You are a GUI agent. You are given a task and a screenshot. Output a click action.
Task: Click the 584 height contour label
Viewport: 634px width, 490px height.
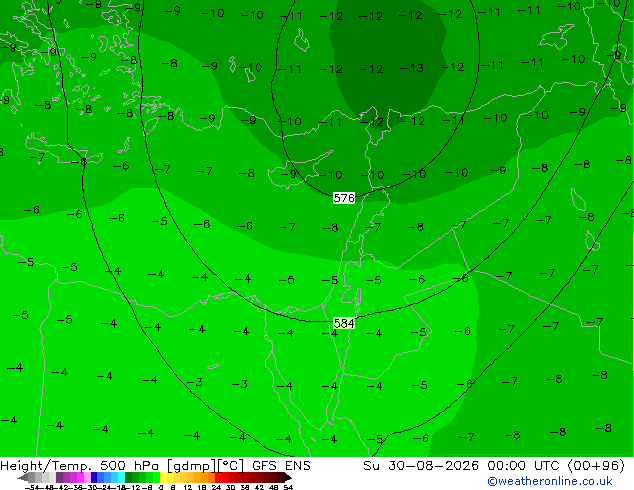[x=344, y=323]
